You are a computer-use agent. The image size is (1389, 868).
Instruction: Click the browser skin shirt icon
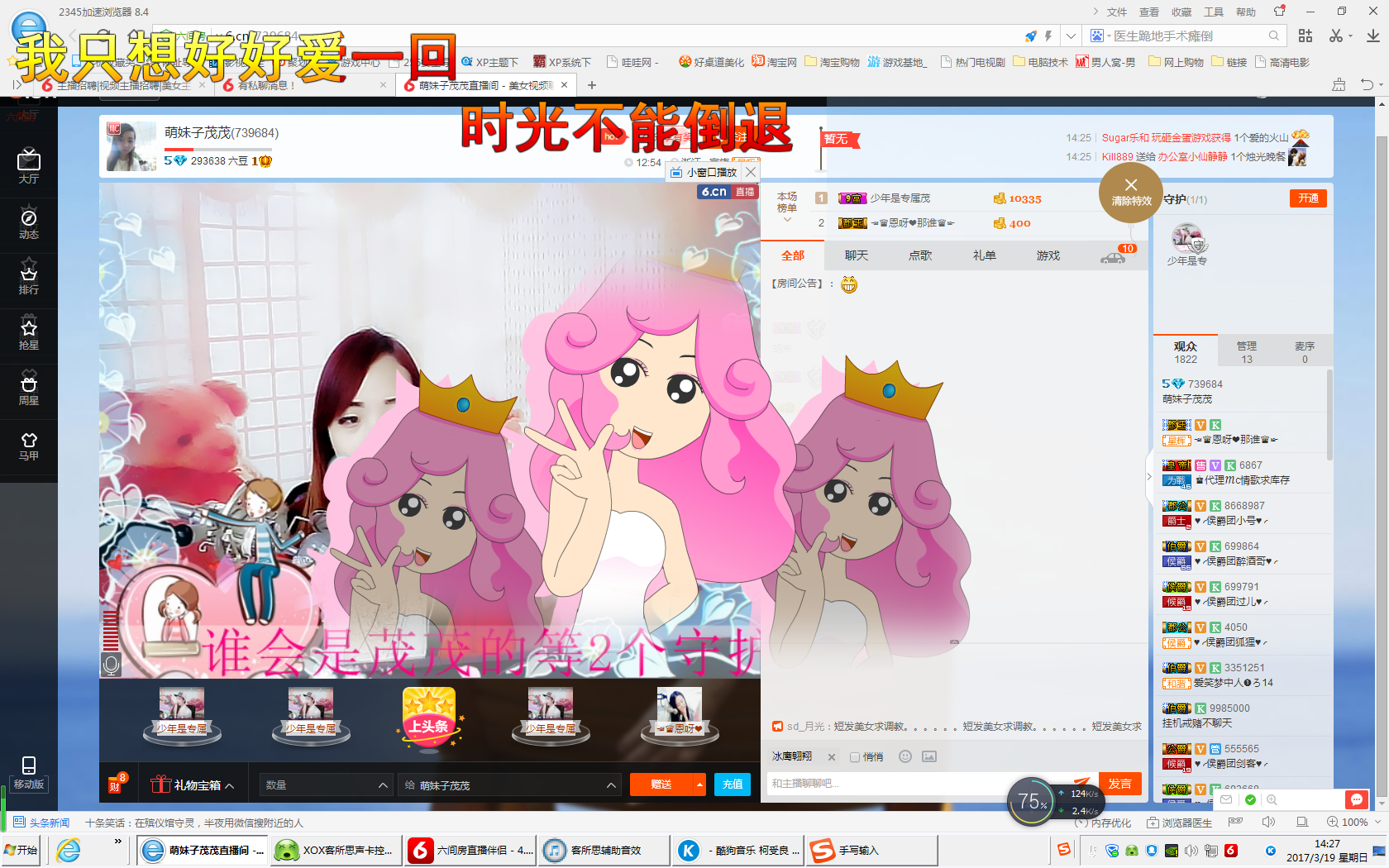1280,12
